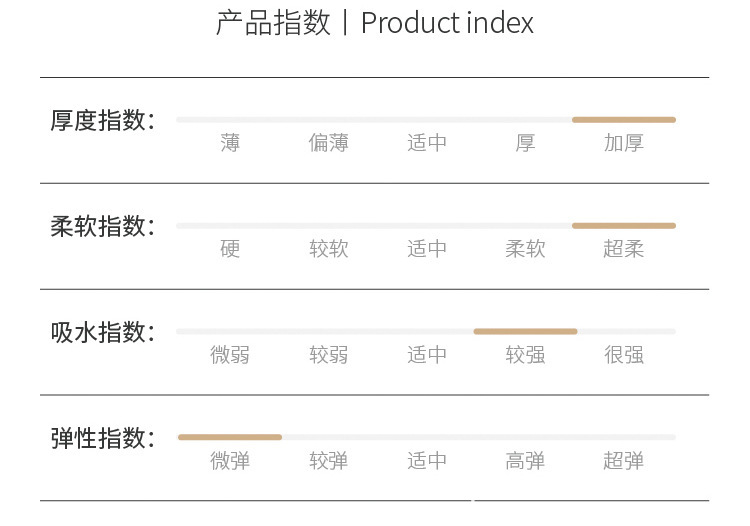Select the 较软 softness label
The width and height of the screenshot is (750, 526).
329,249
